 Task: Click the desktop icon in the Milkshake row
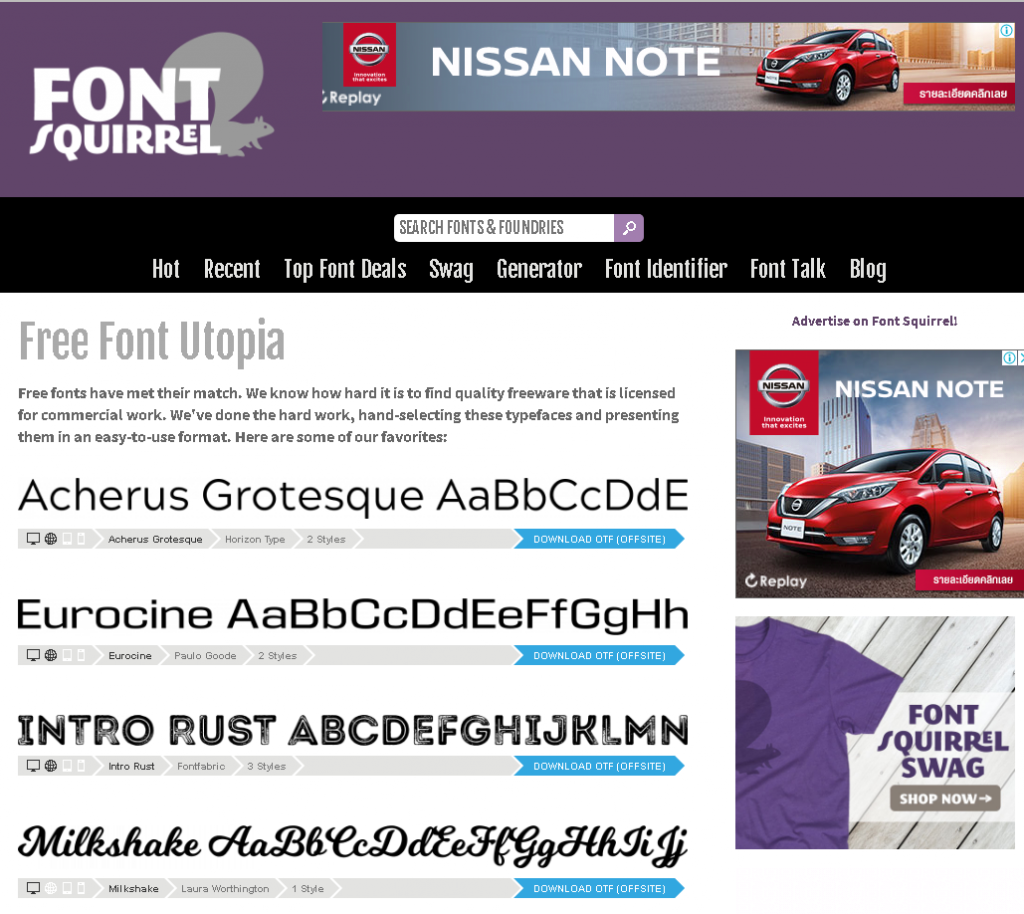(x=33, y=888)
